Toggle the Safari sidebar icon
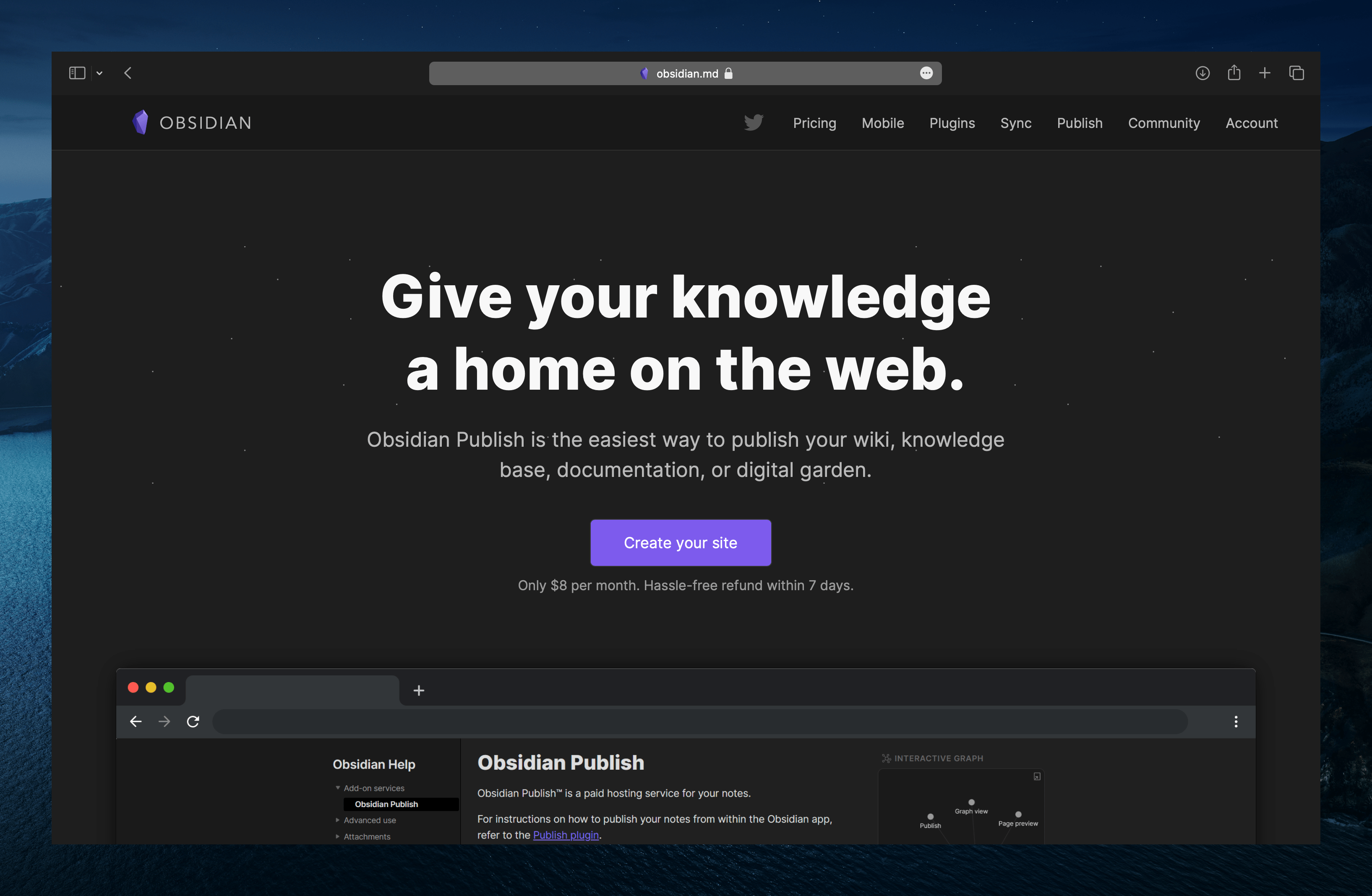The image size is (1372, 896). (77, 73)
